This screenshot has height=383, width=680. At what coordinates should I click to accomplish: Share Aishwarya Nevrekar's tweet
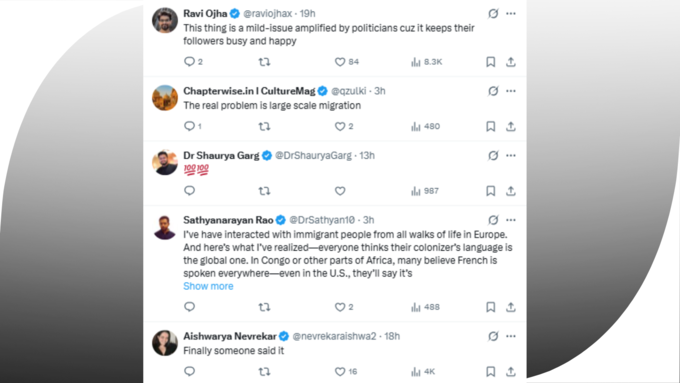click(511, 372)
